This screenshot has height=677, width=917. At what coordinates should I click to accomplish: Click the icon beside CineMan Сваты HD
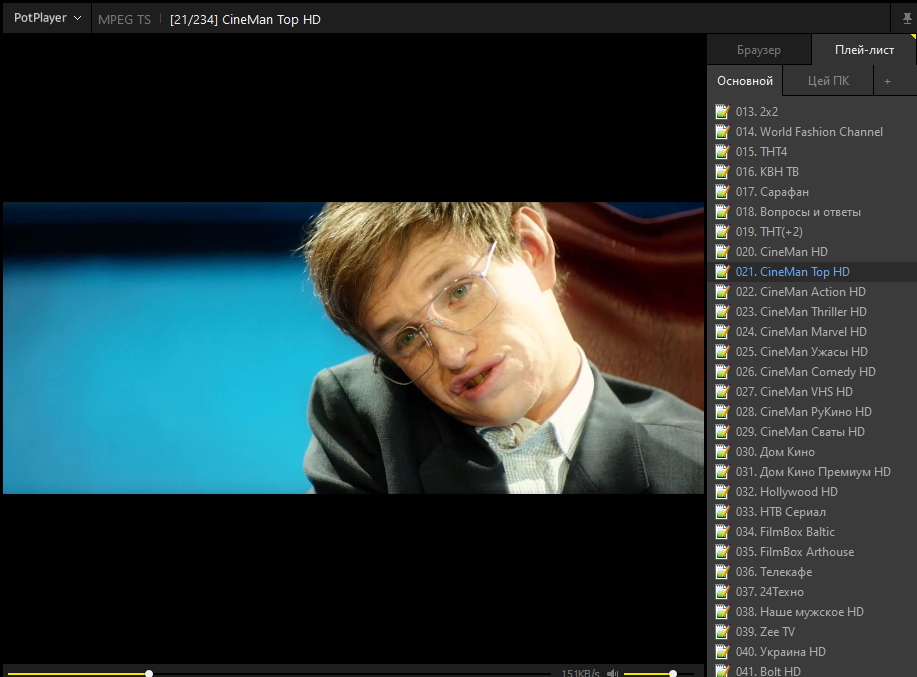(x=723, y=431)
